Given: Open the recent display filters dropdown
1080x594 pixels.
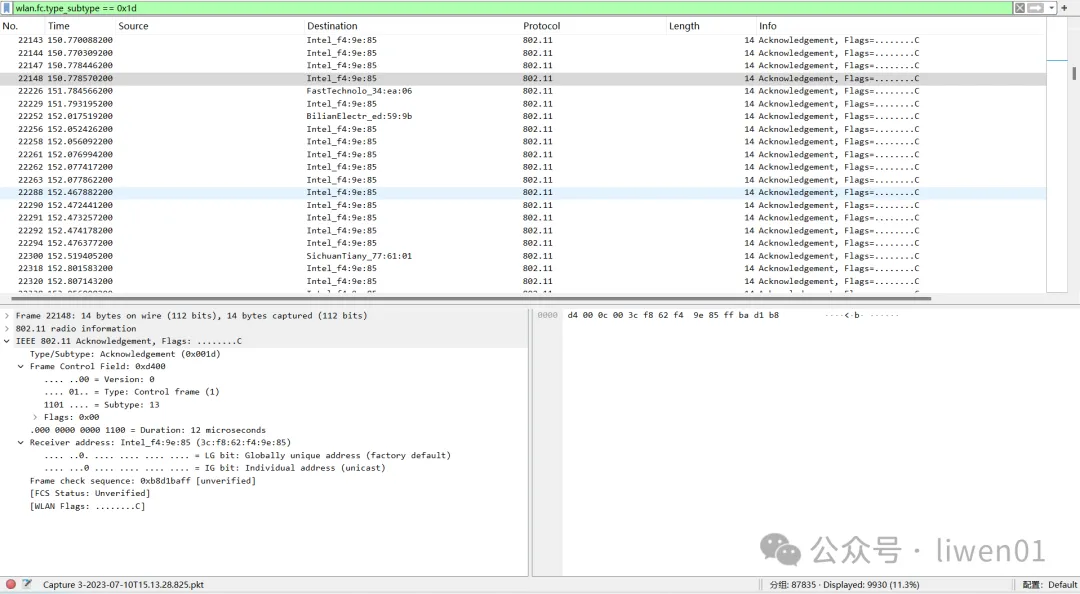Looking at the screenshot, I should click(1051, 8).
